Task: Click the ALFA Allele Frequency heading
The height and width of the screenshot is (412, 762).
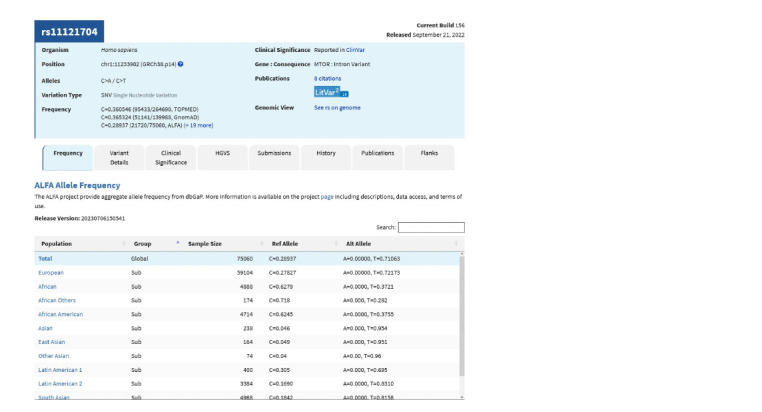Action: (77, 186)
